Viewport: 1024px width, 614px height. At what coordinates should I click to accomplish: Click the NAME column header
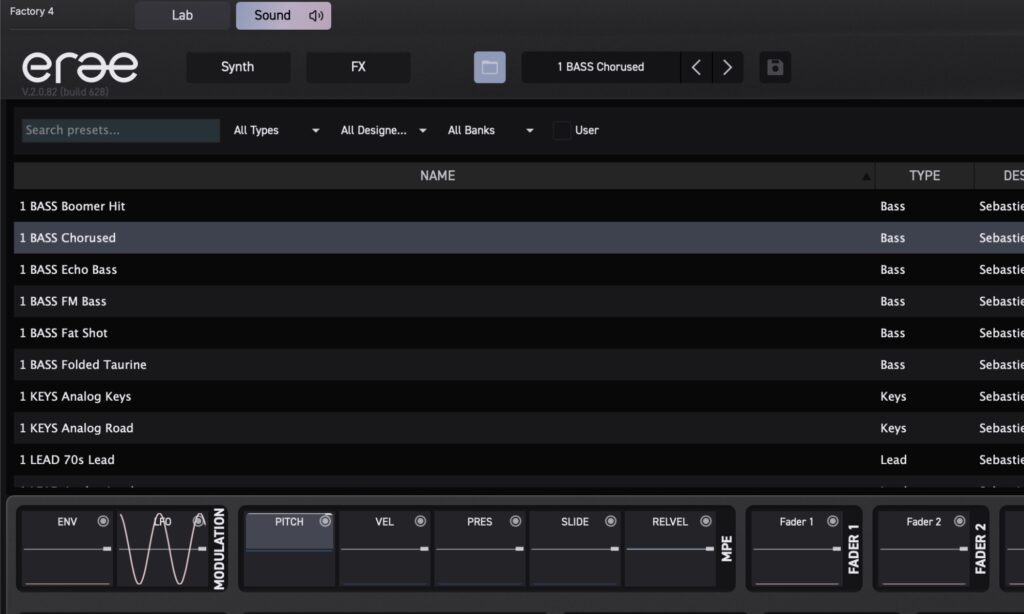point(438,176)
